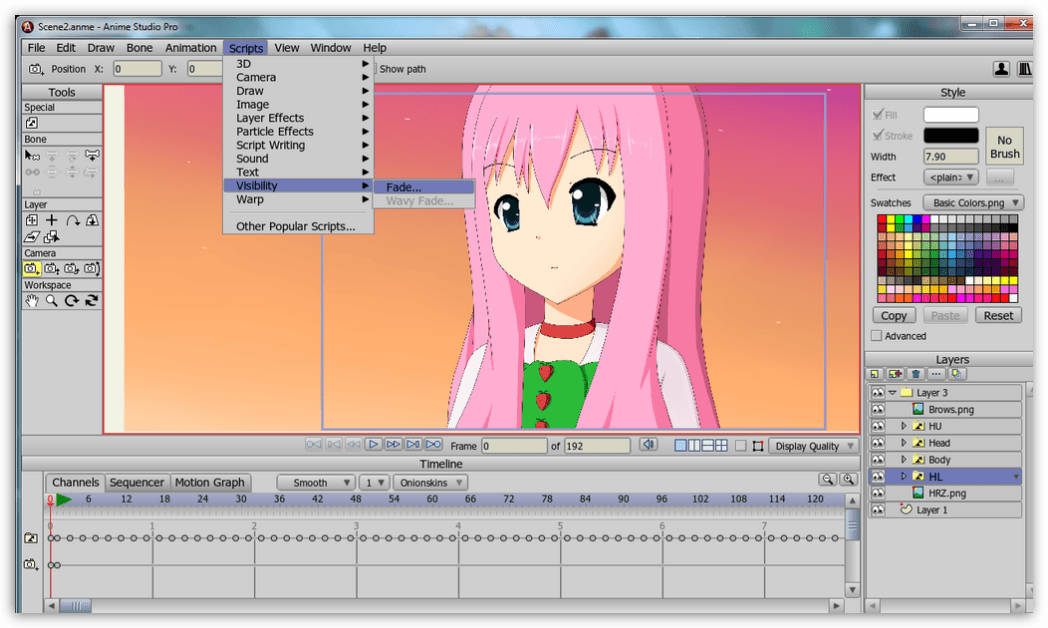Switch to the Sequencer tab
1048x628 pixels.
pos(136,482)
